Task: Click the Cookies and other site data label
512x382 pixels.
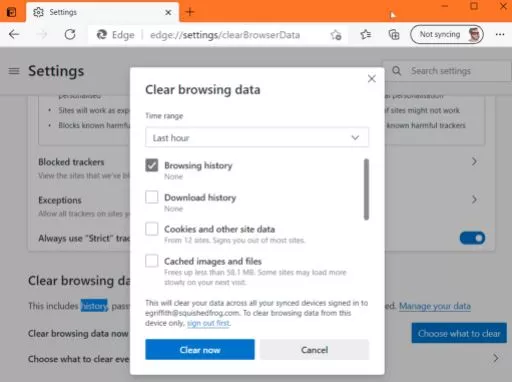Action: (220, 229)
